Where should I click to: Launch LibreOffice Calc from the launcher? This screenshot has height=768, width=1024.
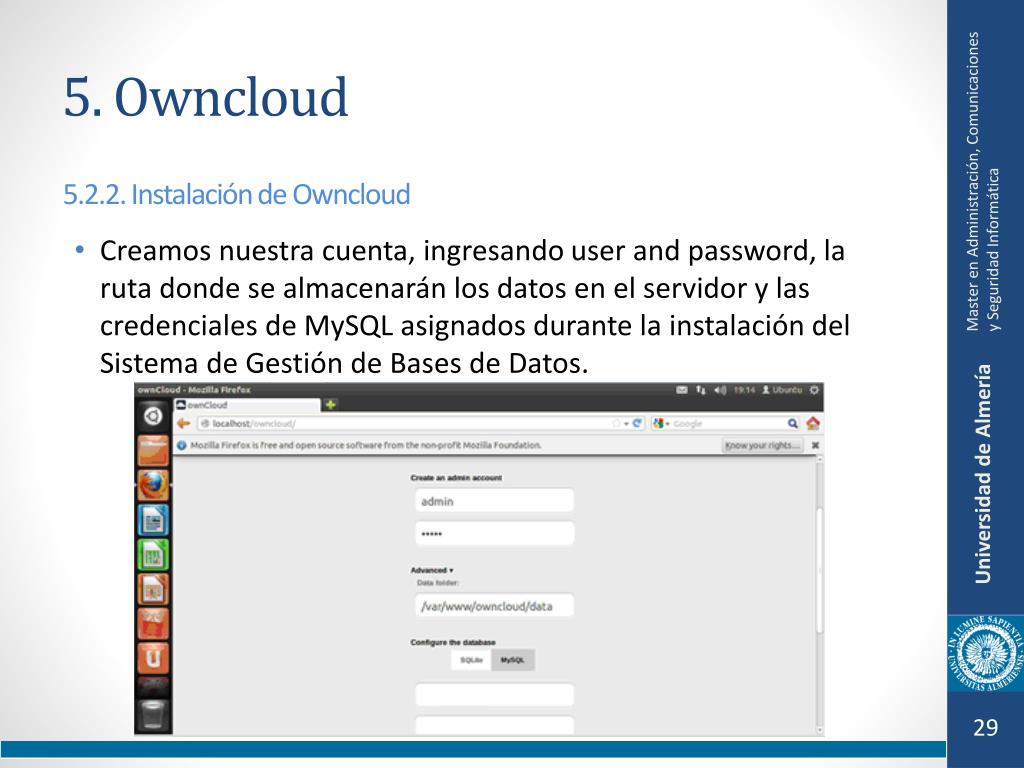(153, 554)
